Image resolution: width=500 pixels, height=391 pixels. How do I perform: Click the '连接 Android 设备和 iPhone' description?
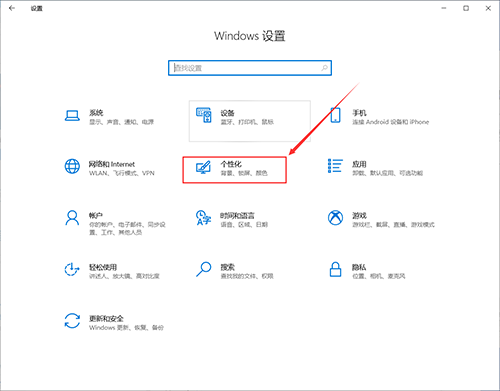pos(391,122)
